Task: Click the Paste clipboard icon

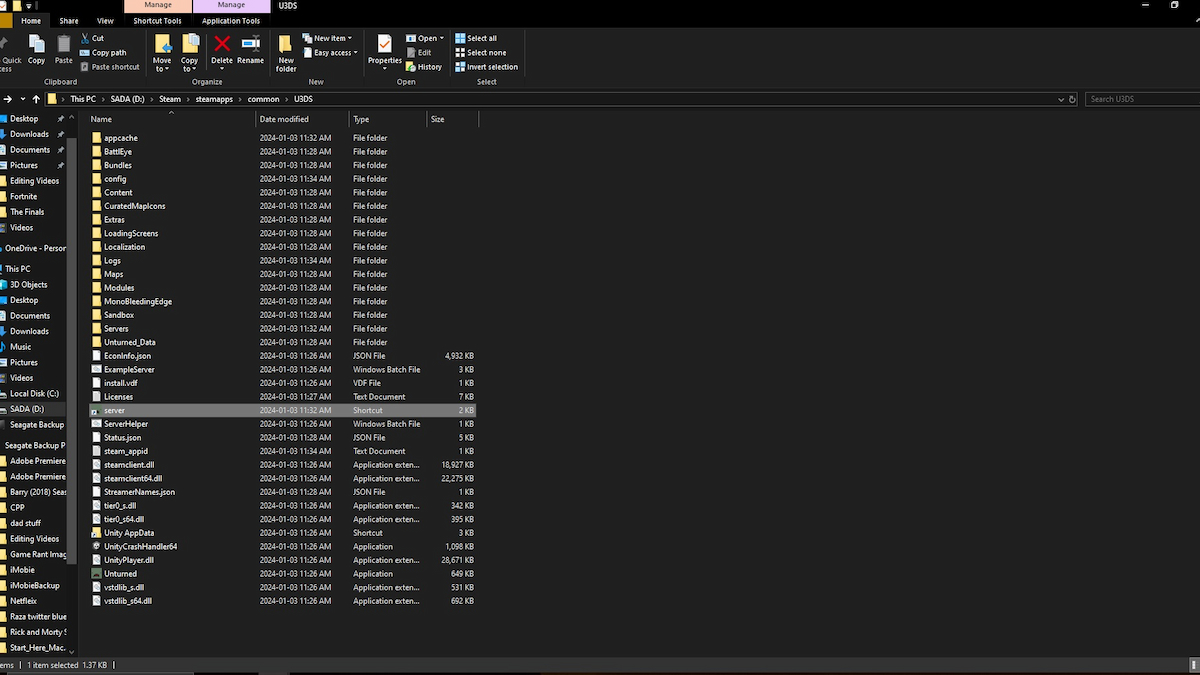Action: [x=63, y=47]
